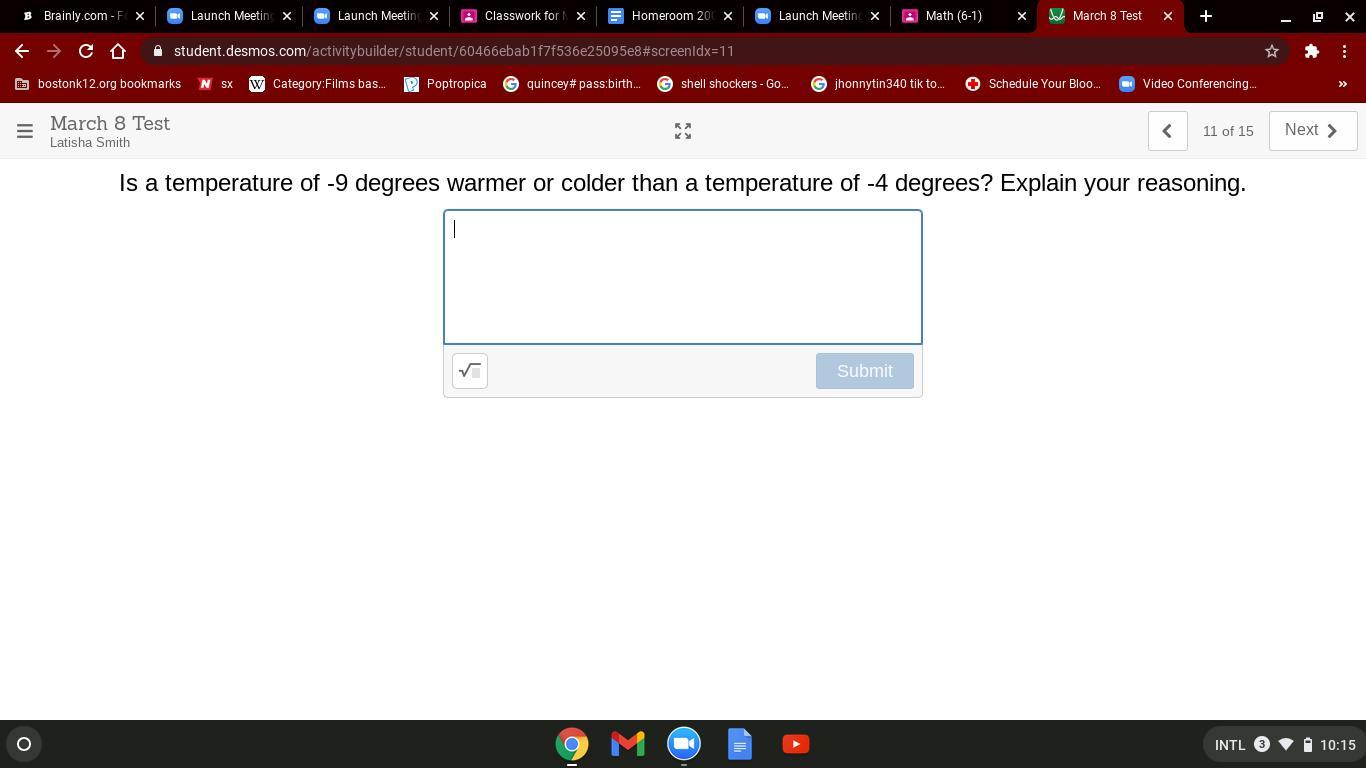This screenshot has height=768, width=1366.
Task: Click the fullscreen expand icon
Action: tap(683, 131)
